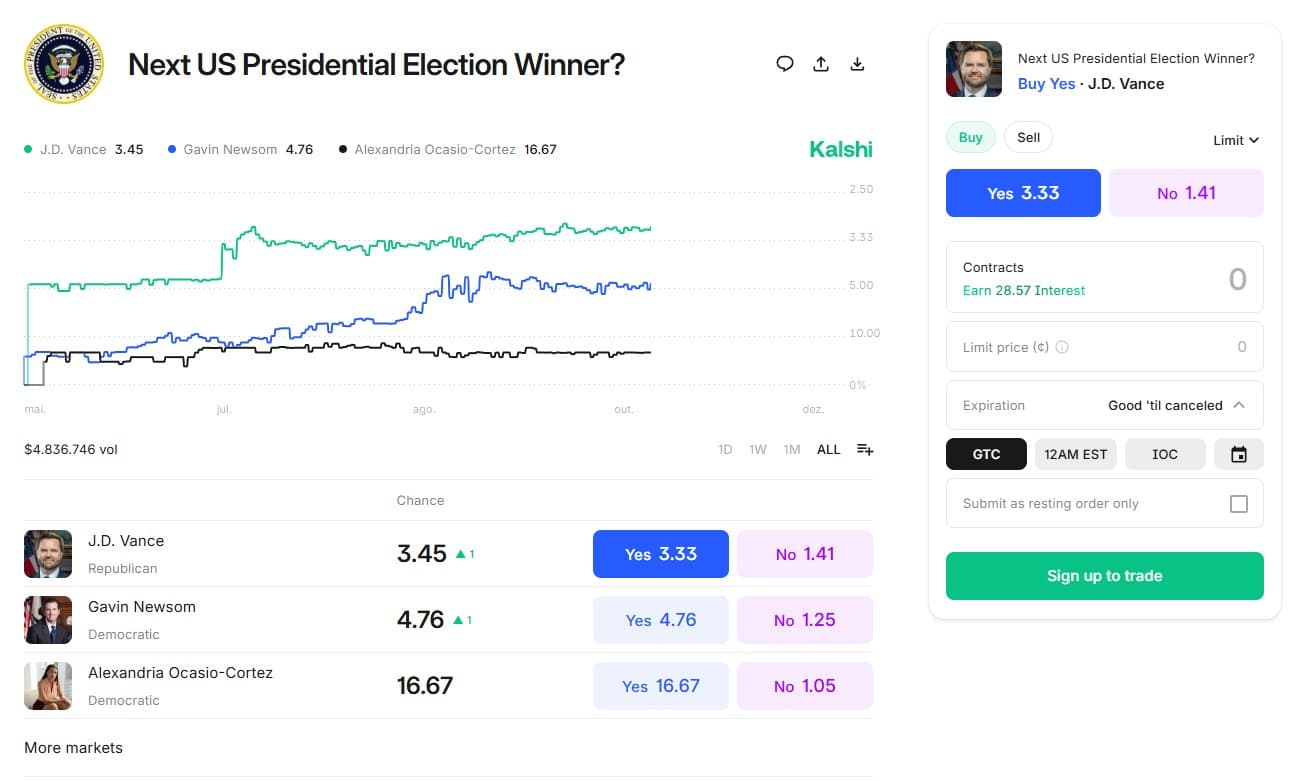Select the Buy option pill
This screenshot has width=1290, height=781.
[x=970, y=137]
